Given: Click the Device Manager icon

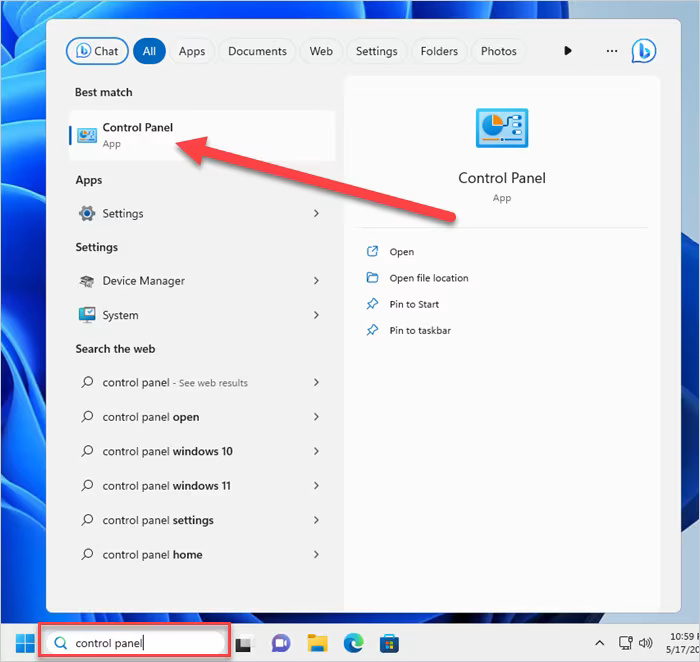Looking at the screenshot, I should click(87, 281).
